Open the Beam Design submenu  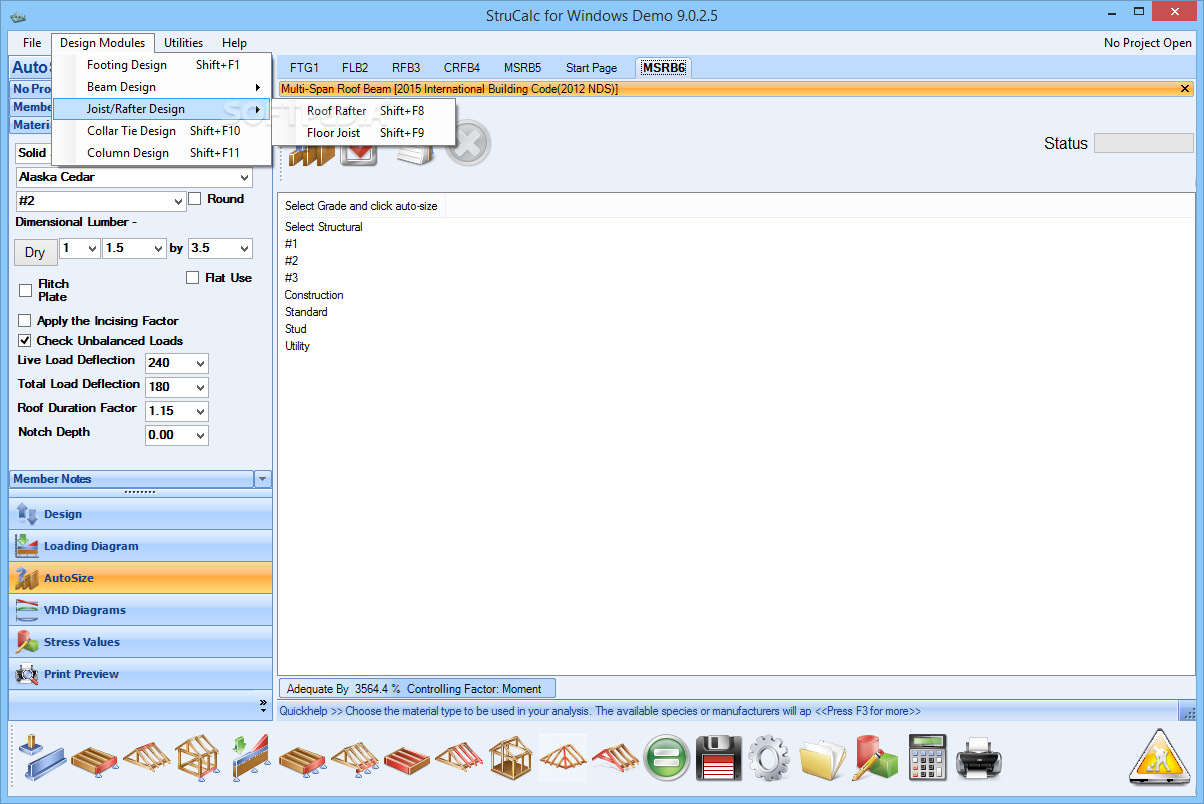(x=162, y=87)
